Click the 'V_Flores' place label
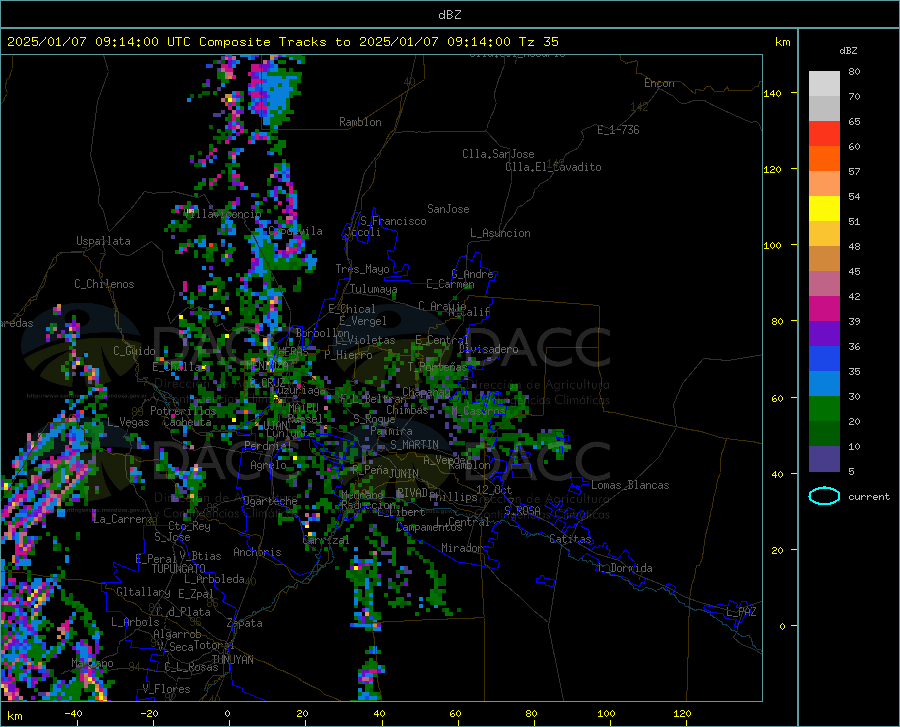900x727 pixels. 166,689
